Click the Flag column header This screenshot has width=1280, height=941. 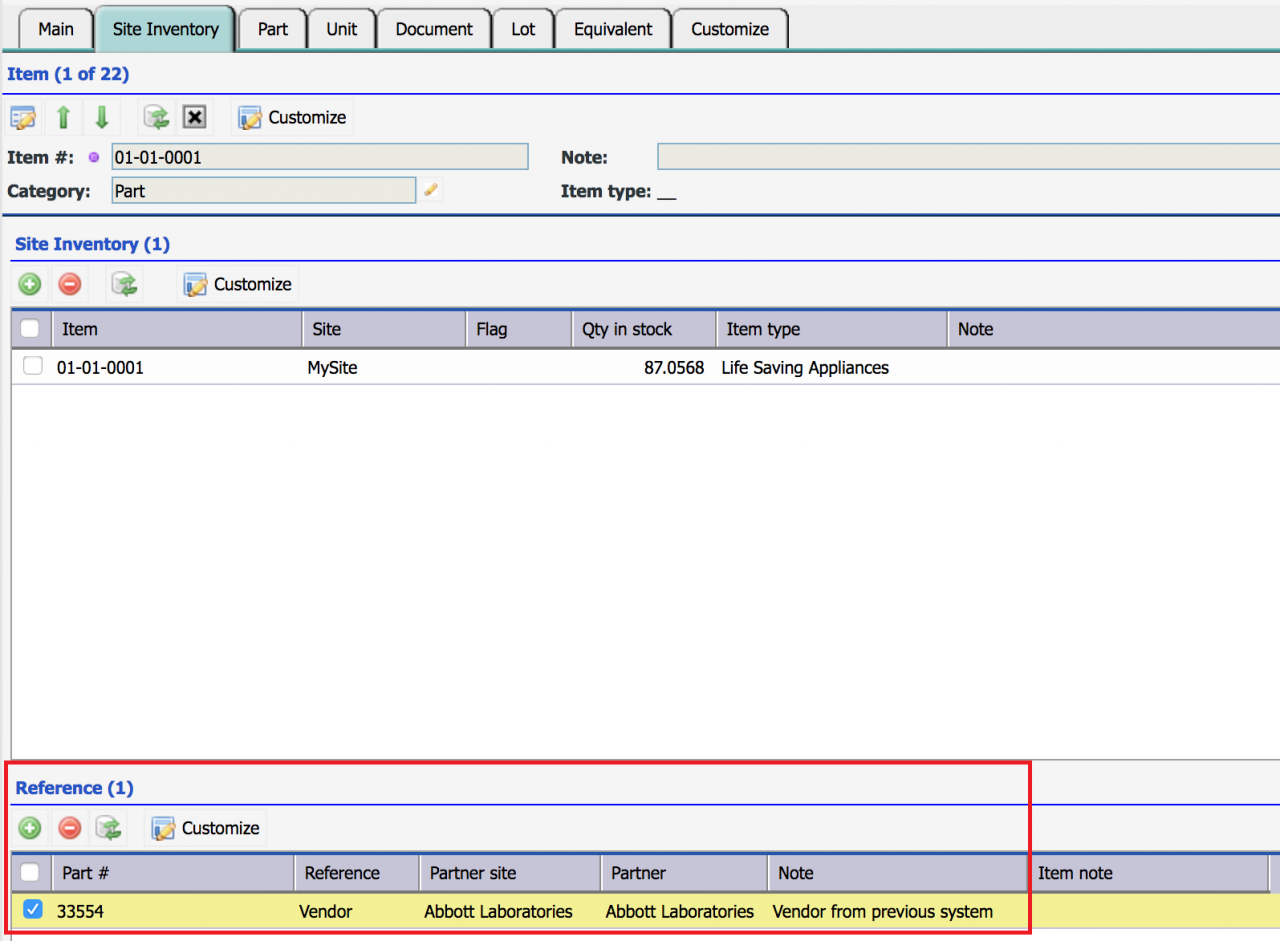(518, 329)
